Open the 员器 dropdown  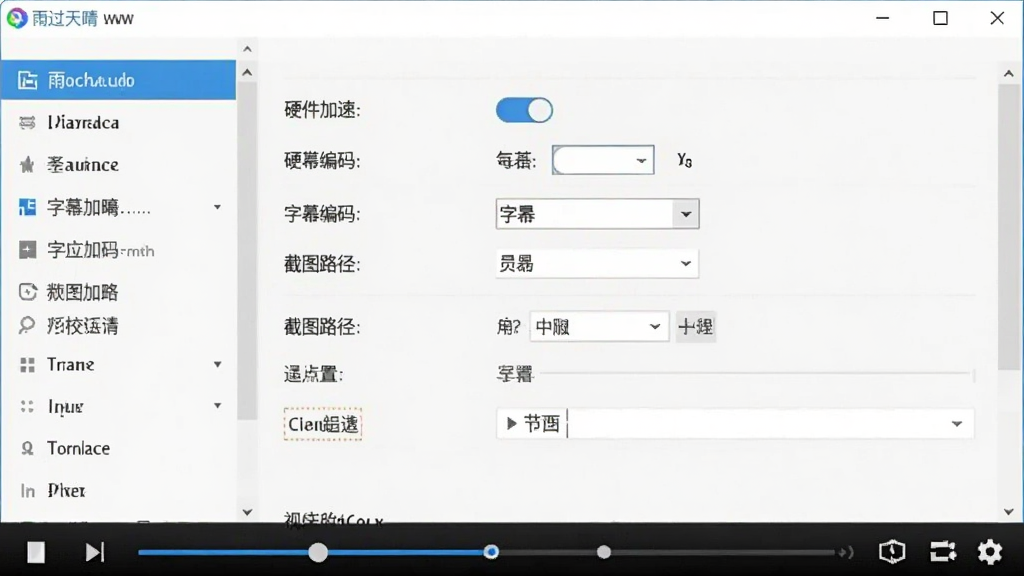(597, 264)
